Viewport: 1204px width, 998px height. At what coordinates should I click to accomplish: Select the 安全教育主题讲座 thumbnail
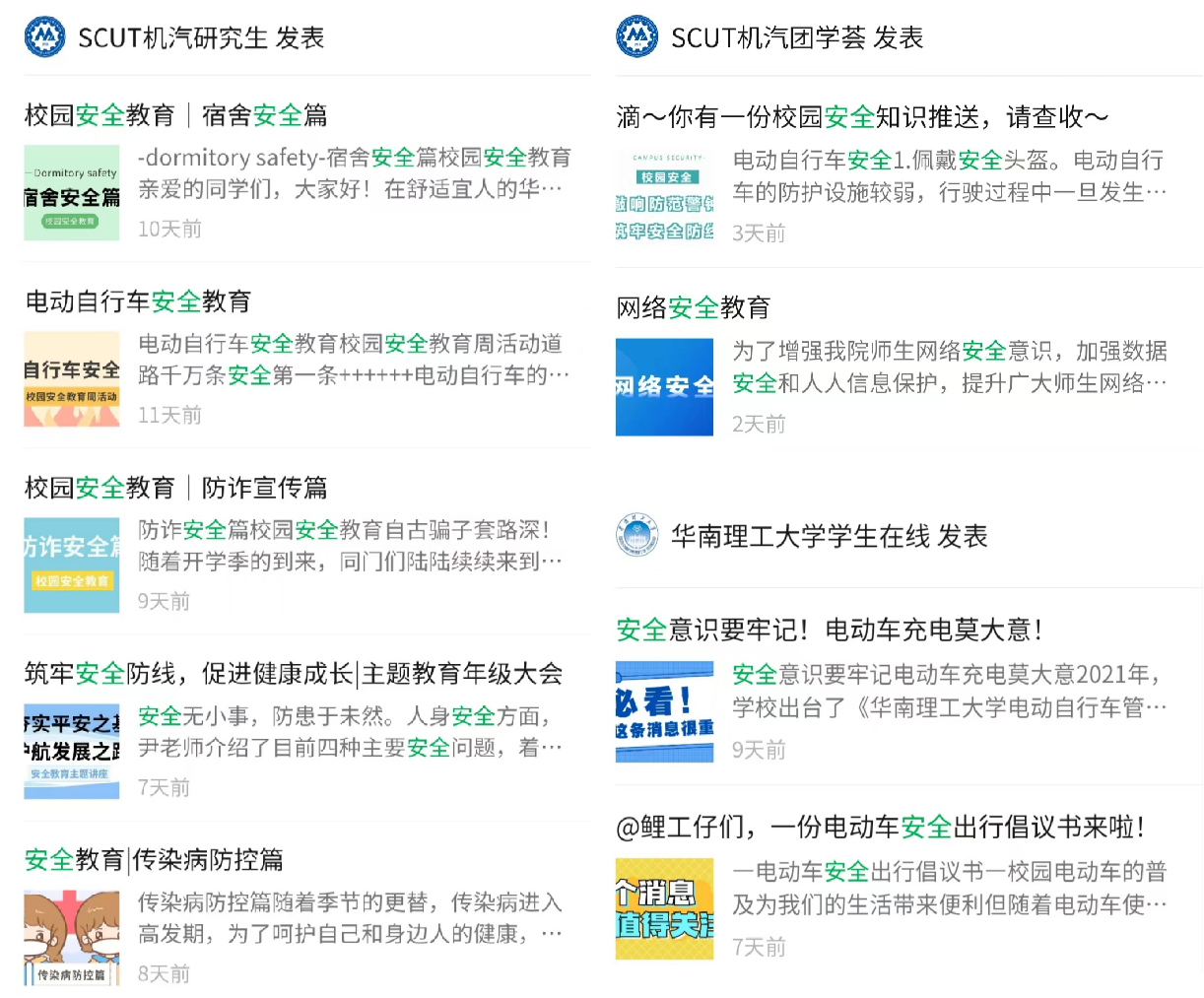pos(72,751)
